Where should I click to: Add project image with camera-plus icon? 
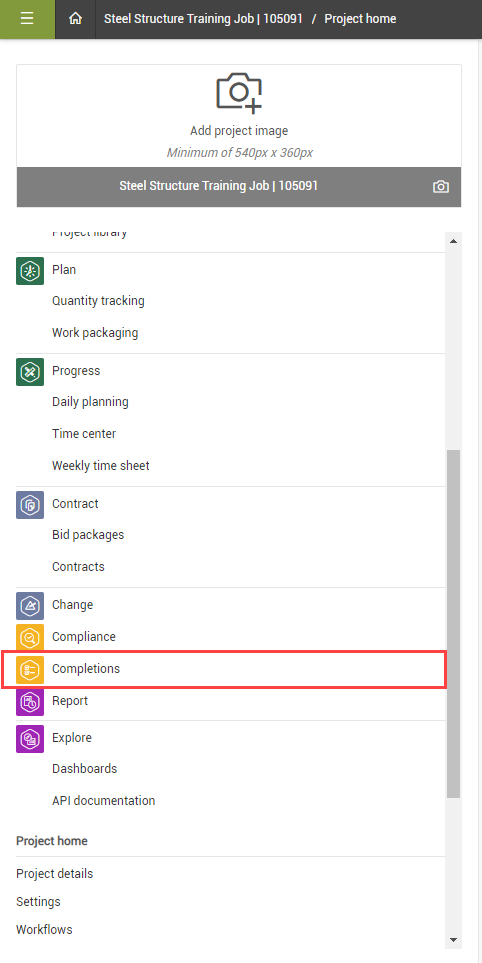click(239, 93)
